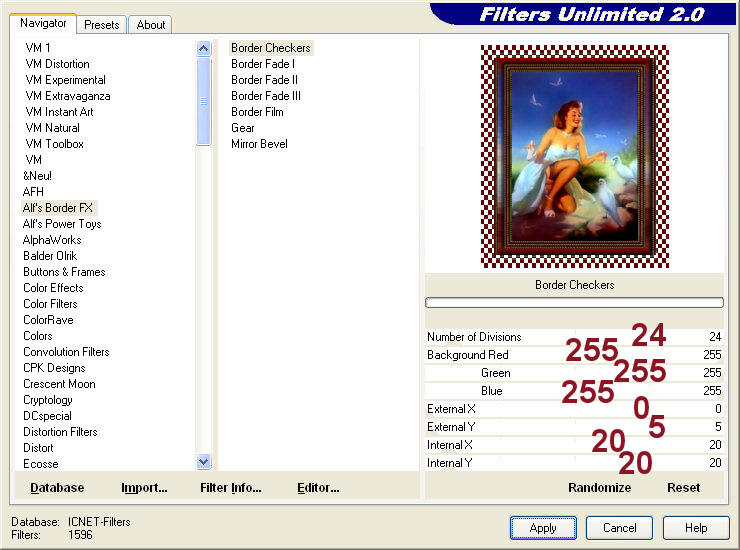This screenshot has height=550, width=740.
Task: Select VM Extravaganza category
Action: (67, 96)
